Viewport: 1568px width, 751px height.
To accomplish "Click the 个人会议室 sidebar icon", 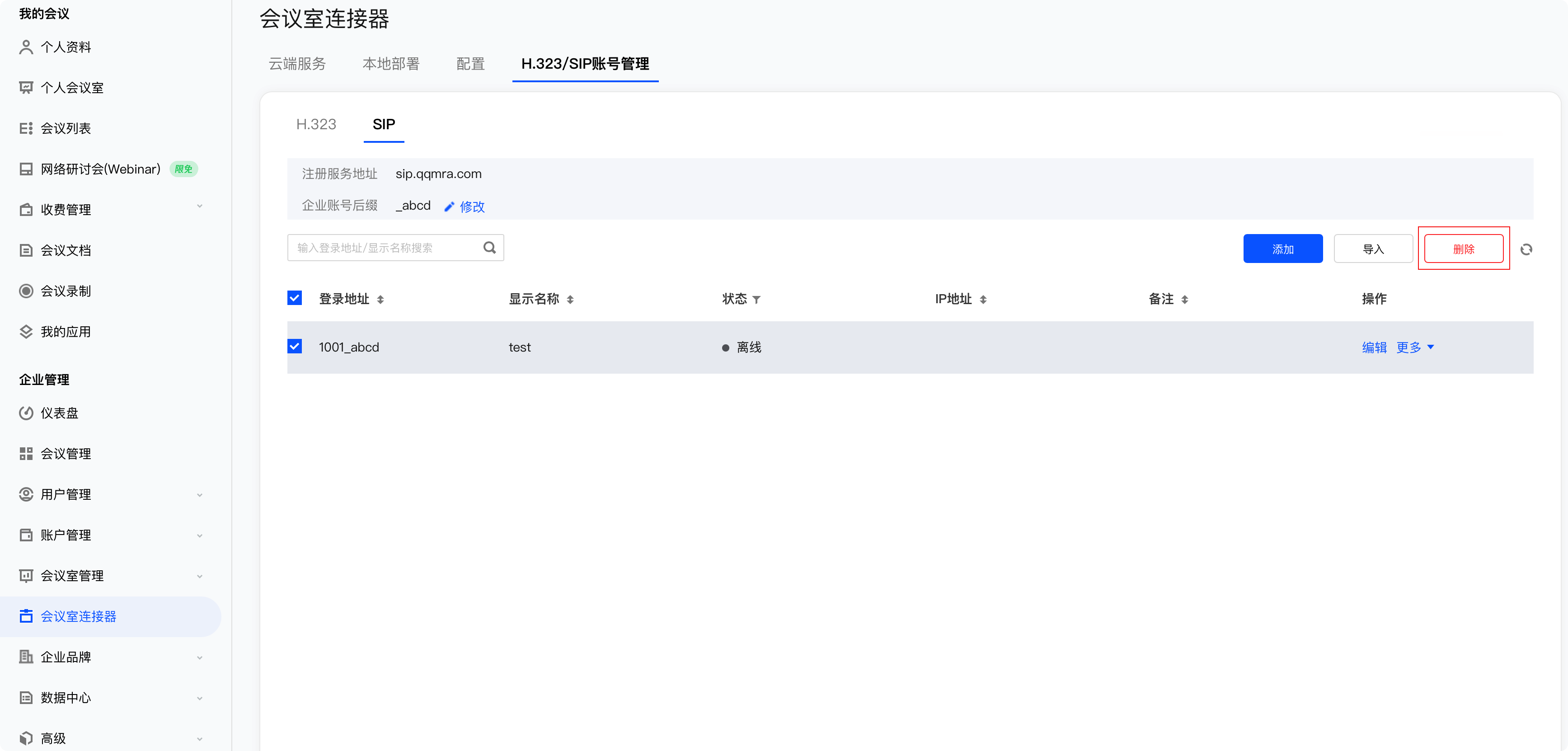I will [26, 88].
